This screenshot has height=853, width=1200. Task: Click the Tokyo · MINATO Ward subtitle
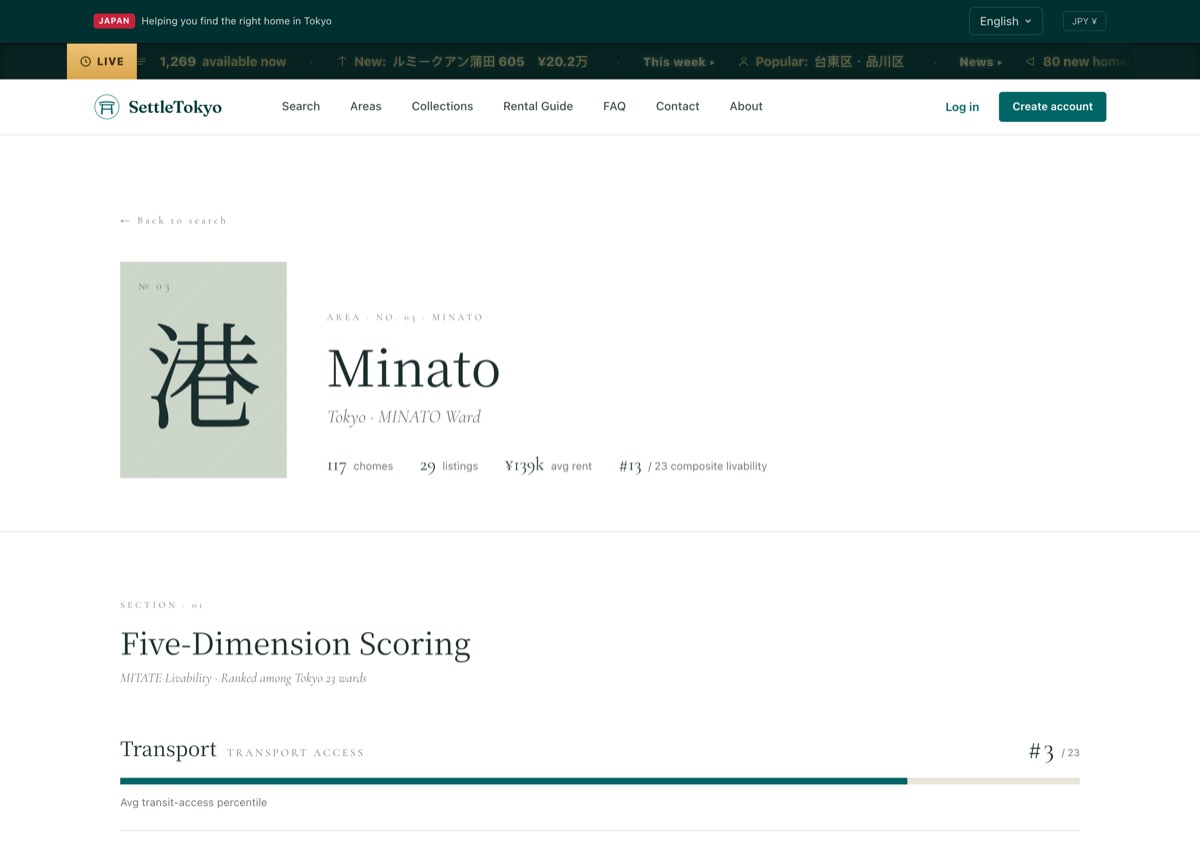pyautogui.click(x=404, y=417)
